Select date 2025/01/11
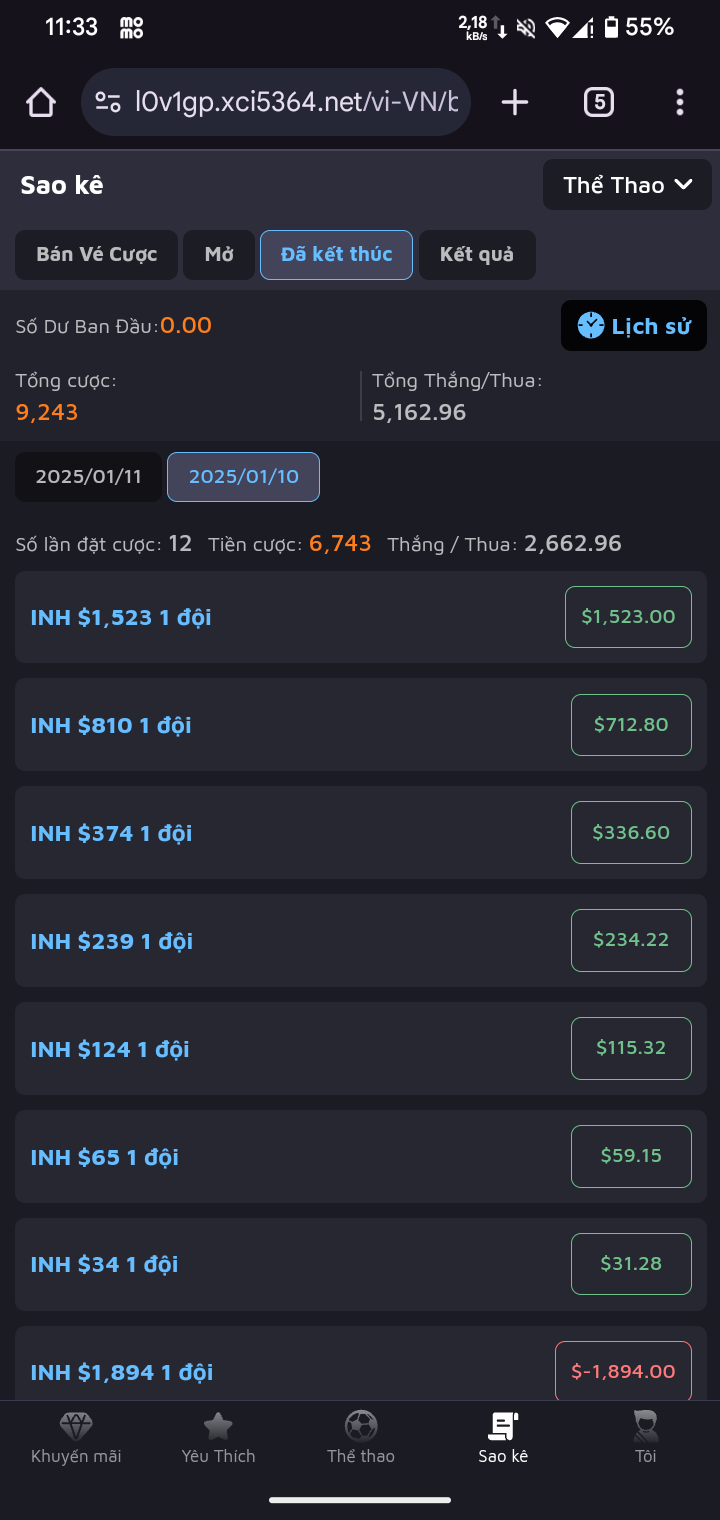Image resolution: width=720 pixels, height=1520 pixels. [x=88, y=477]
